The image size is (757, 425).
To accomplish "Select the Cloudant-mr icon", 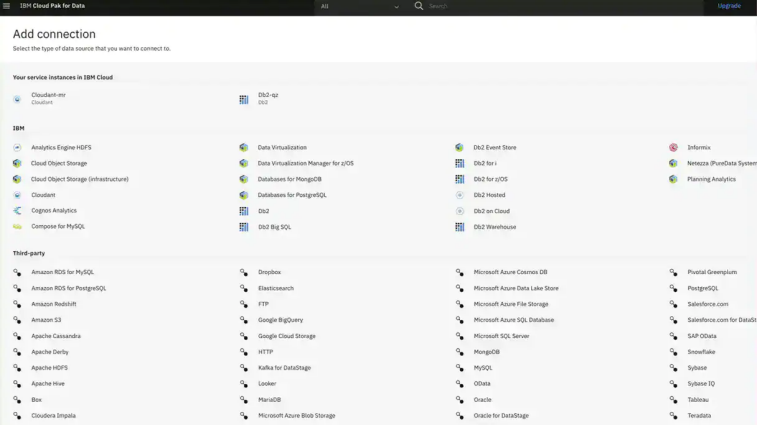I will coord(17,99).
